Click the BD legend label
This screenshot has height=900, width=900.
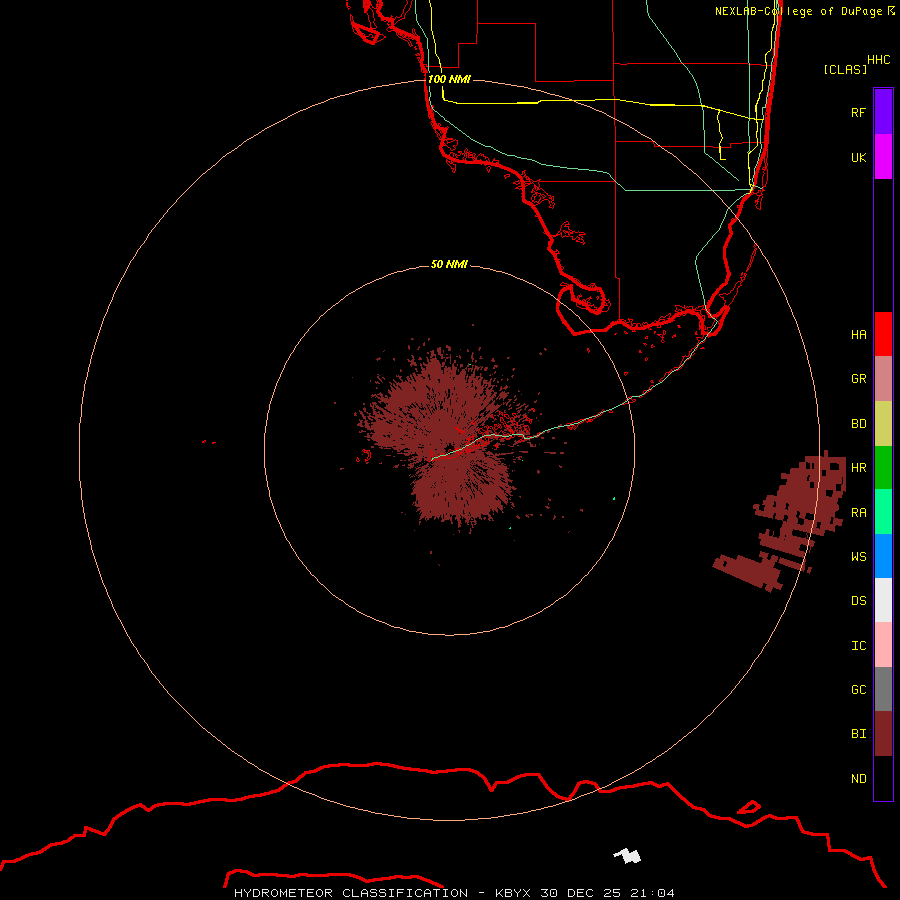click(858, 424)
